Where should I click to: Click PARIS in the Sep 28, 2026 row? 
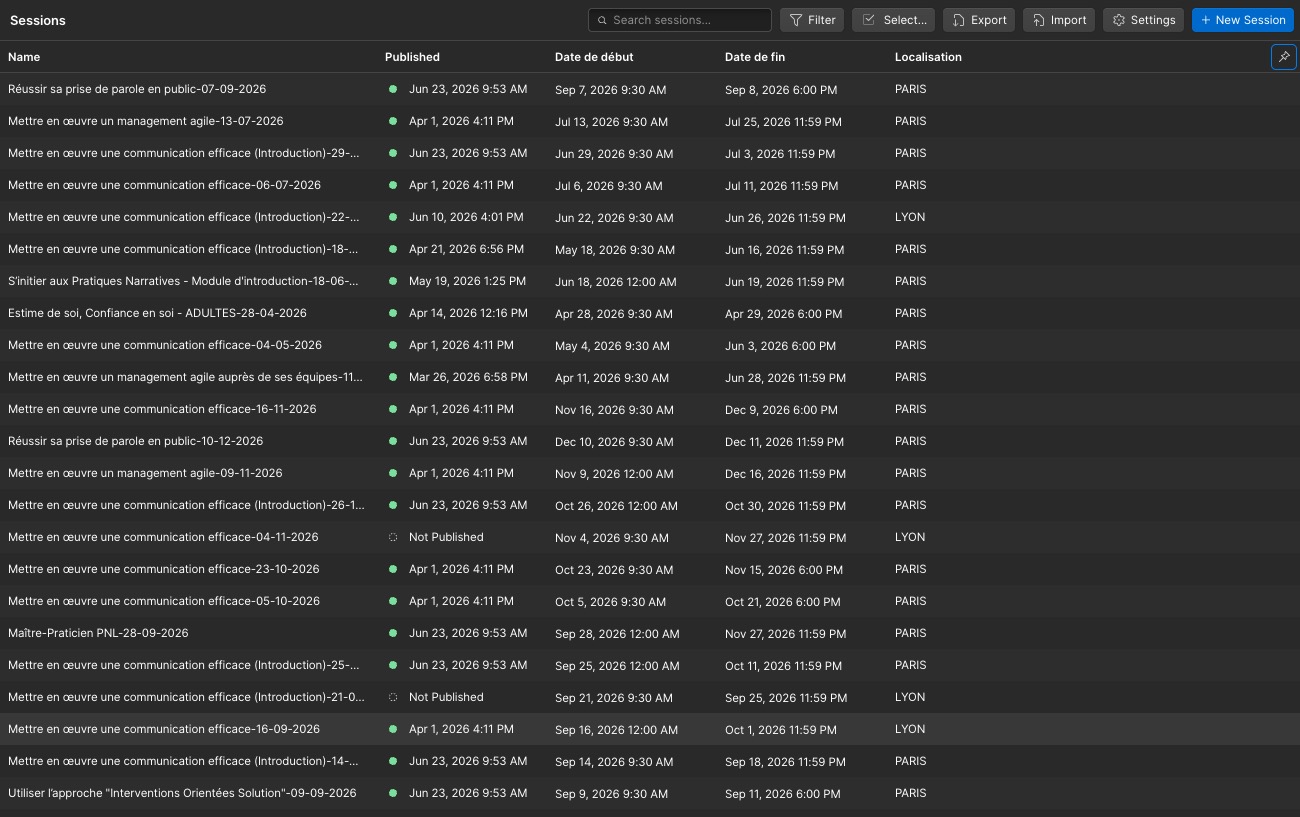click(911, 633)
